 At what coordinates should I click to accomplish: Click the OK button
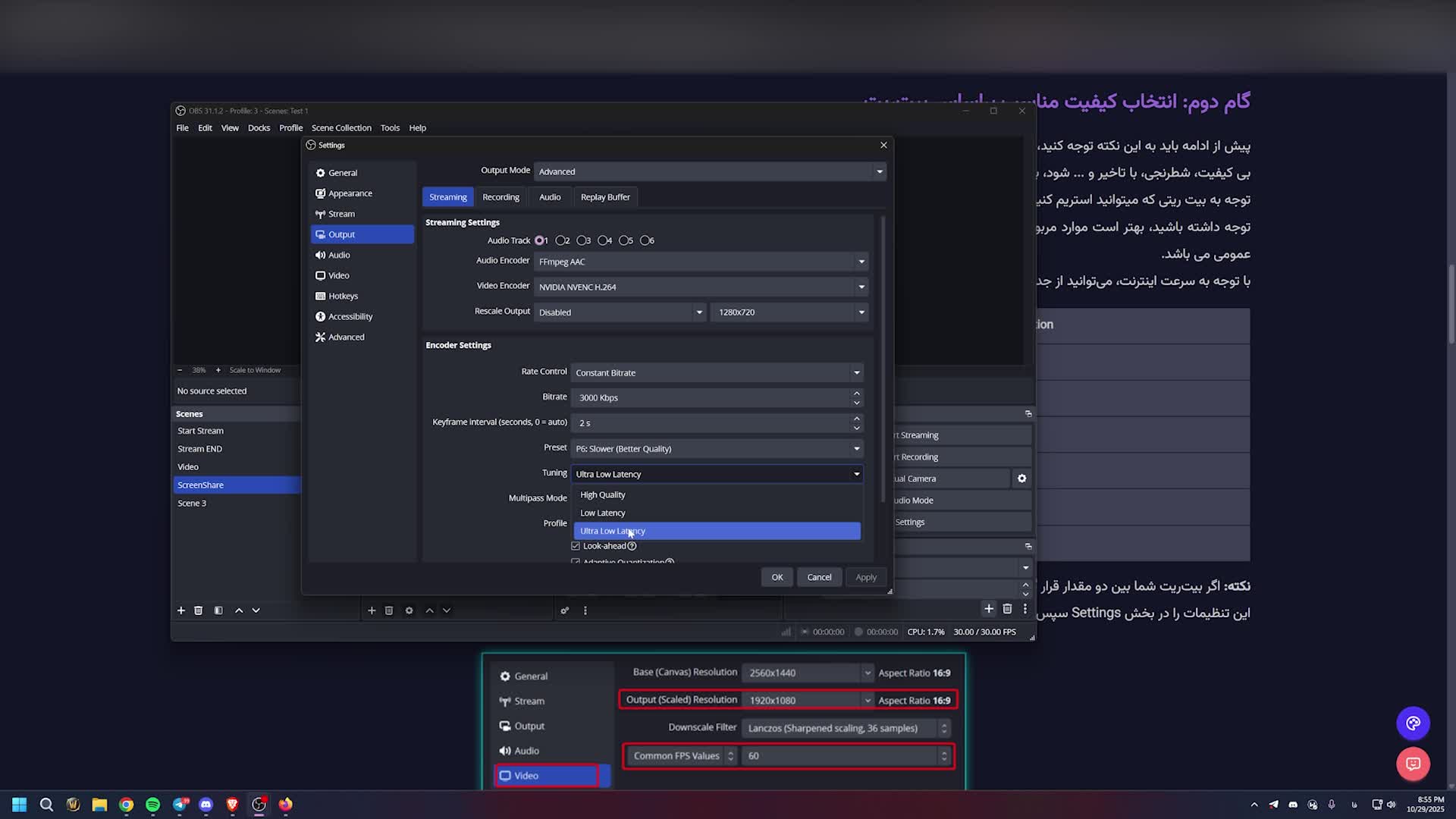click(x=777, y=577)
